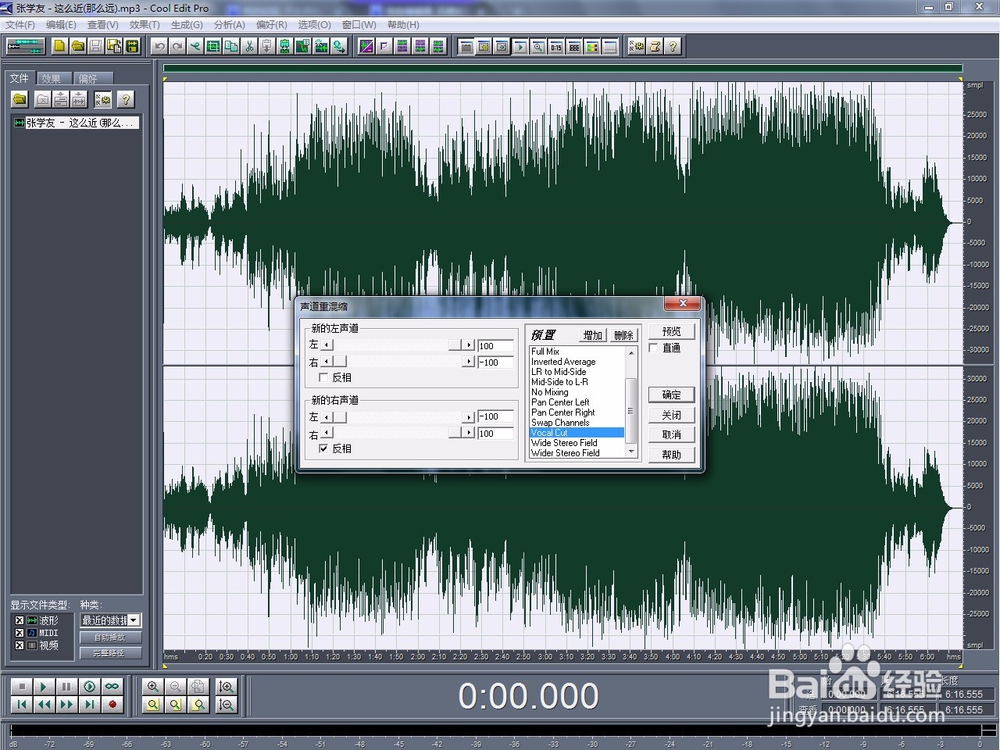Click the 帮助 help button in dialog
Viewport: 1000px width, 750px height.
pos(671,455)
